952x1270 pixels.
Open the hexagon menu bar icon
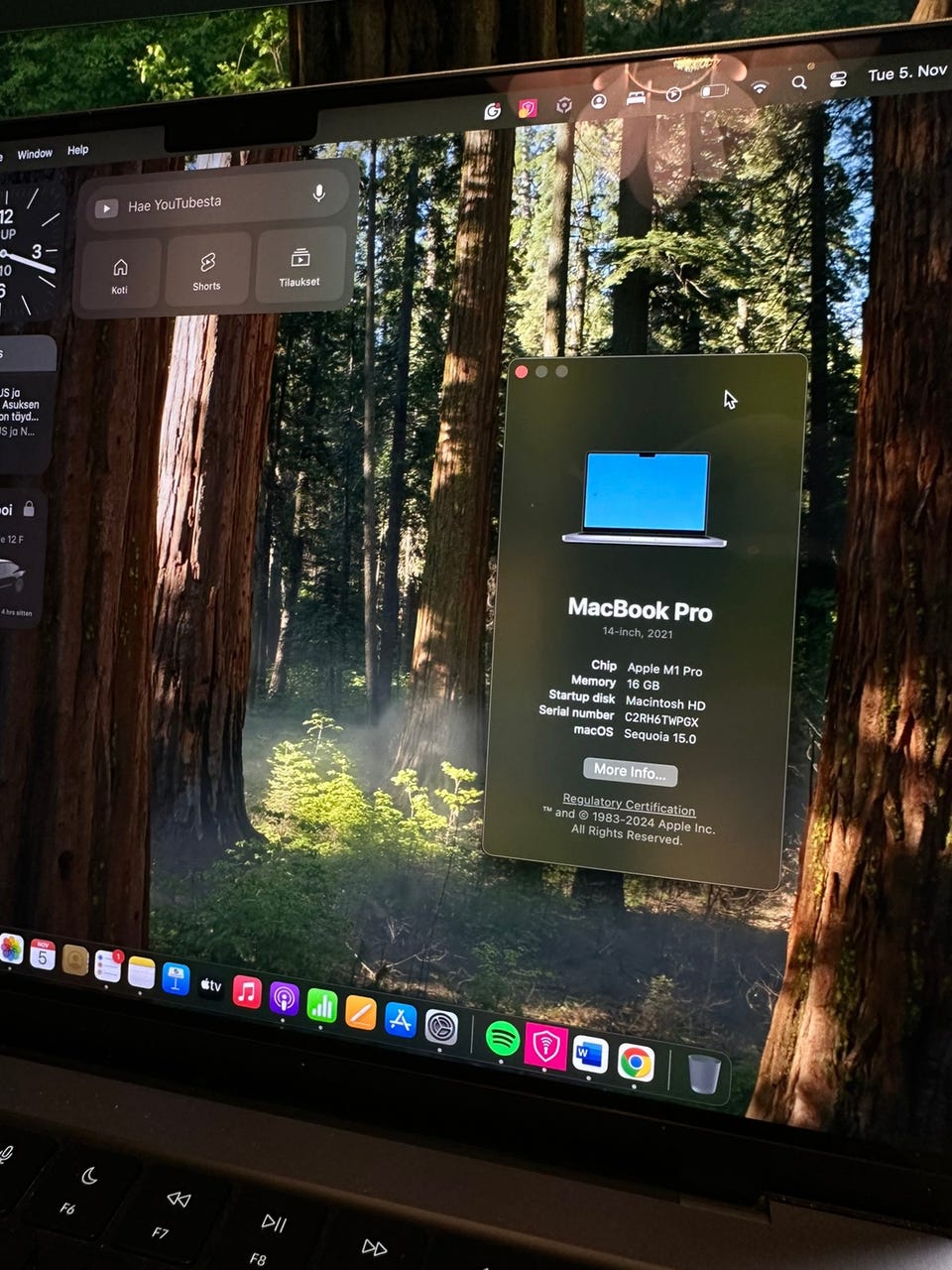point(563,105)
